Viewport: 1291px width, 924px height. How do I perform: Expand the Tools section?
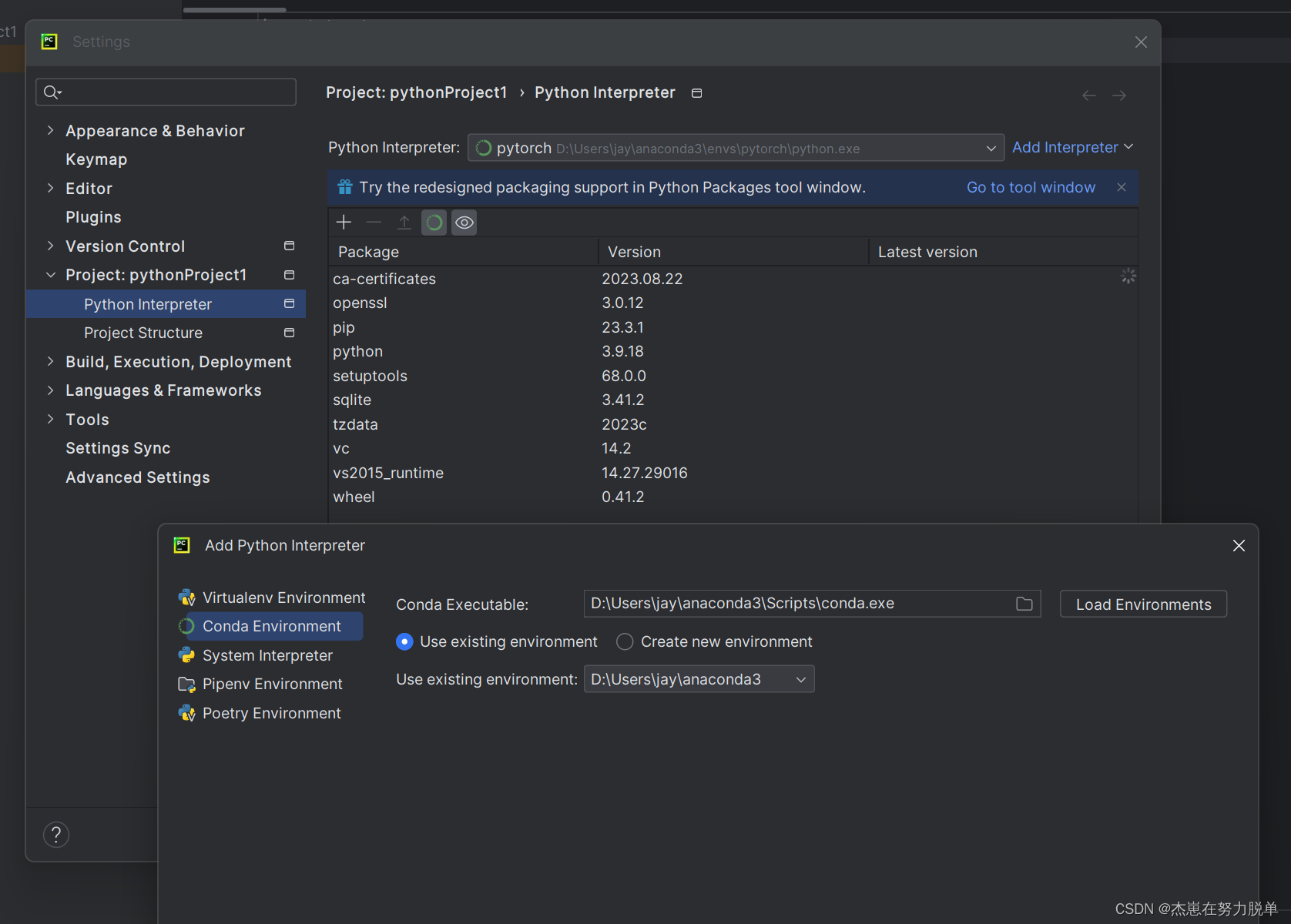[x=51, y=419]
